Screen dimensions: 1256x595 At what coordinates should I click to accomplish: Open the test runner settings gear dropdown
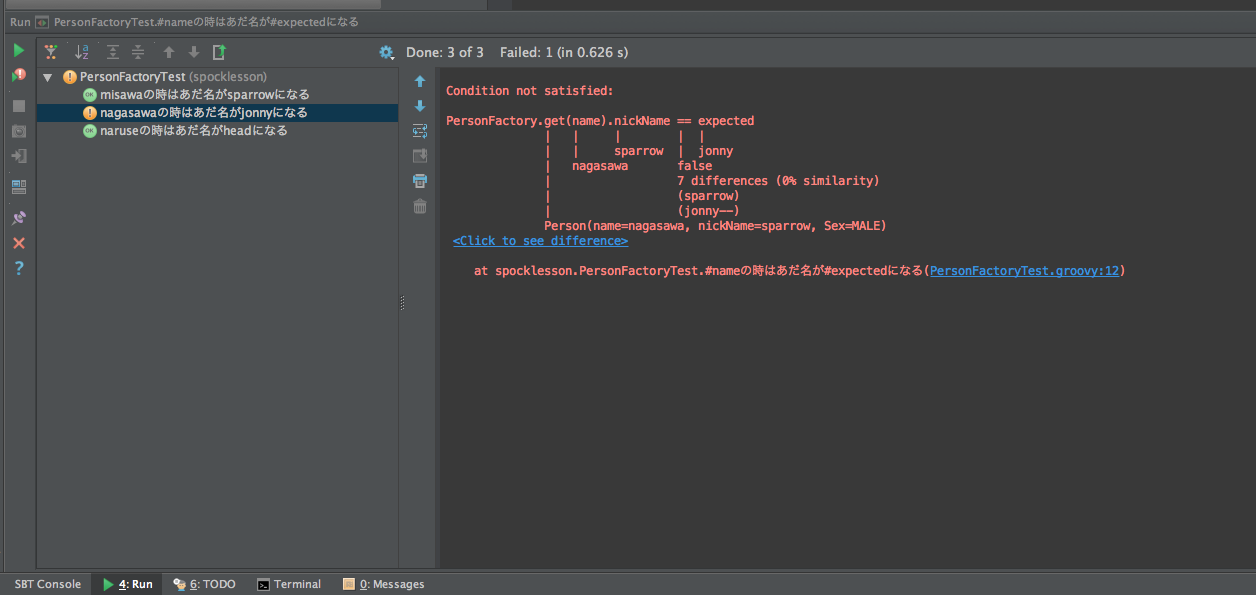[x=387, y=52]
